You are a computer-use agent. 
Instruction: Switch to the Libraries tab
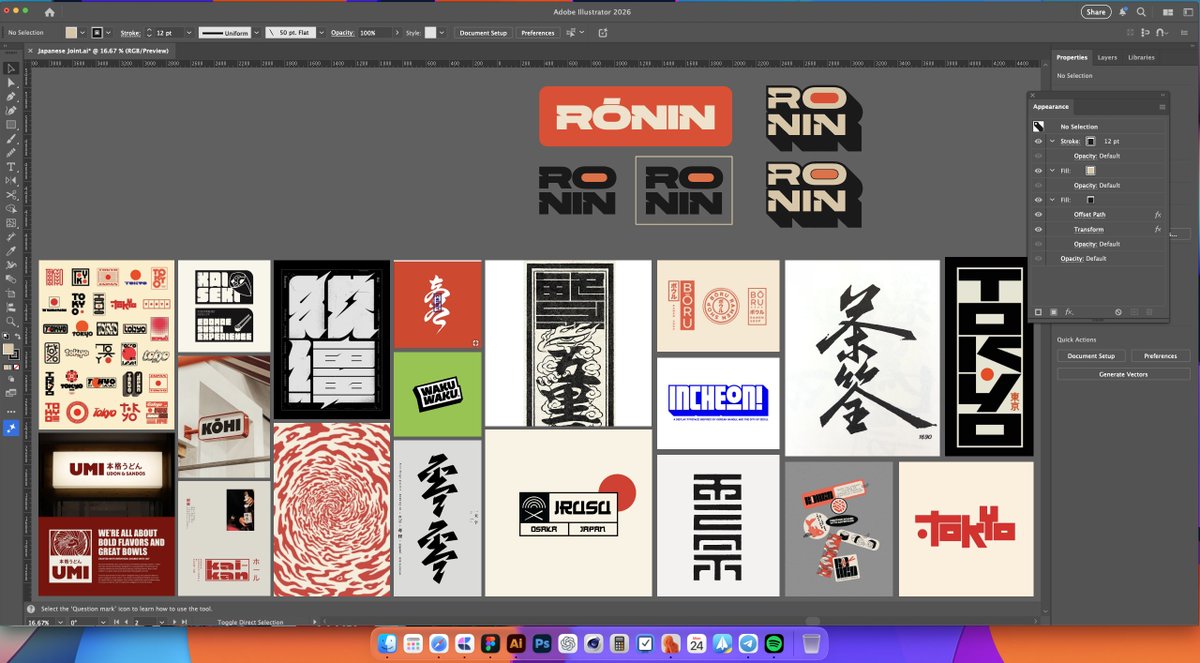pyautogui.click(x=1141, y=57)
